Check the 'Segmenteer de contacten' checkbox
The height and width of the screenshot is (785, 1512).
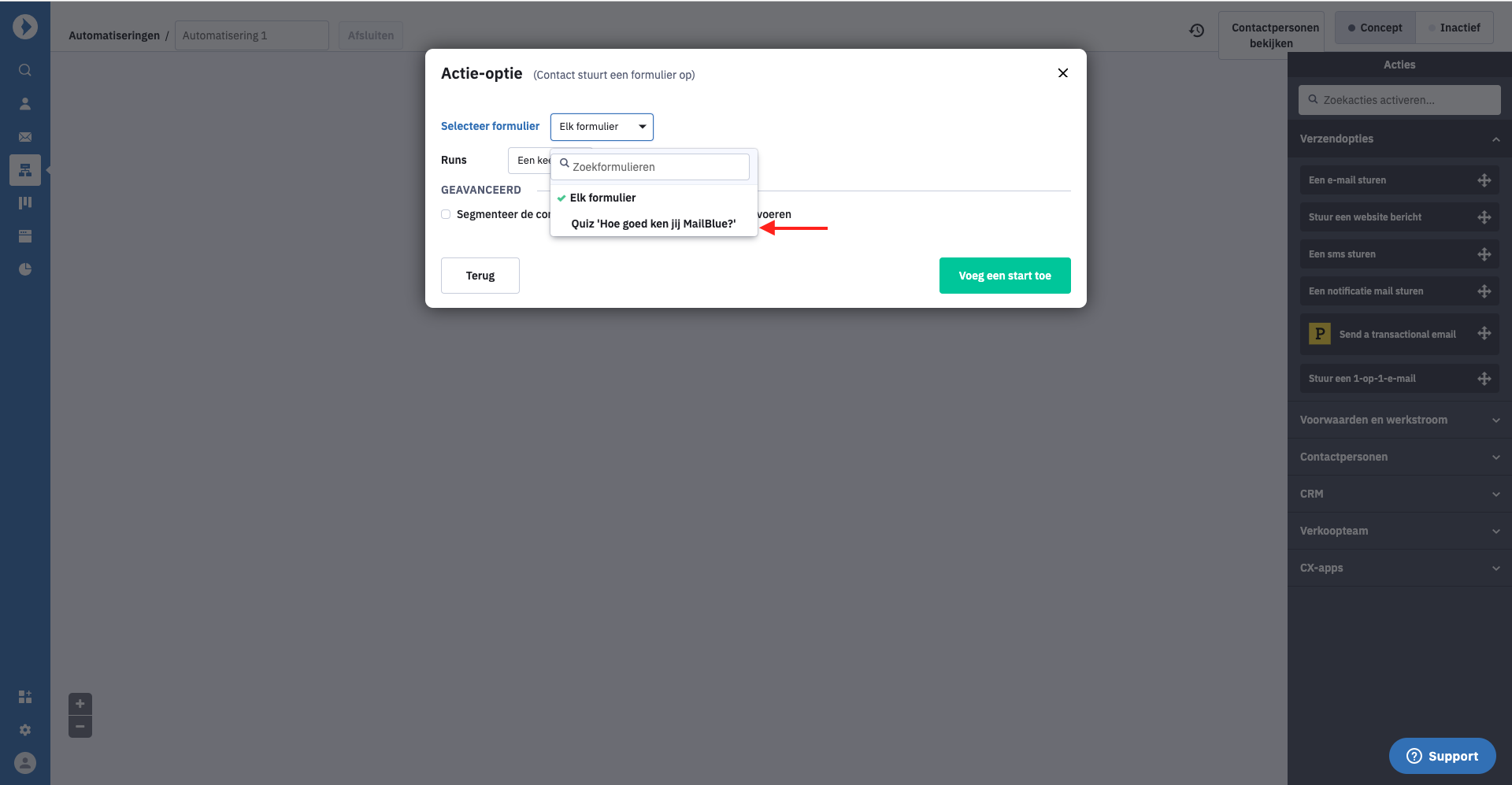446,214
